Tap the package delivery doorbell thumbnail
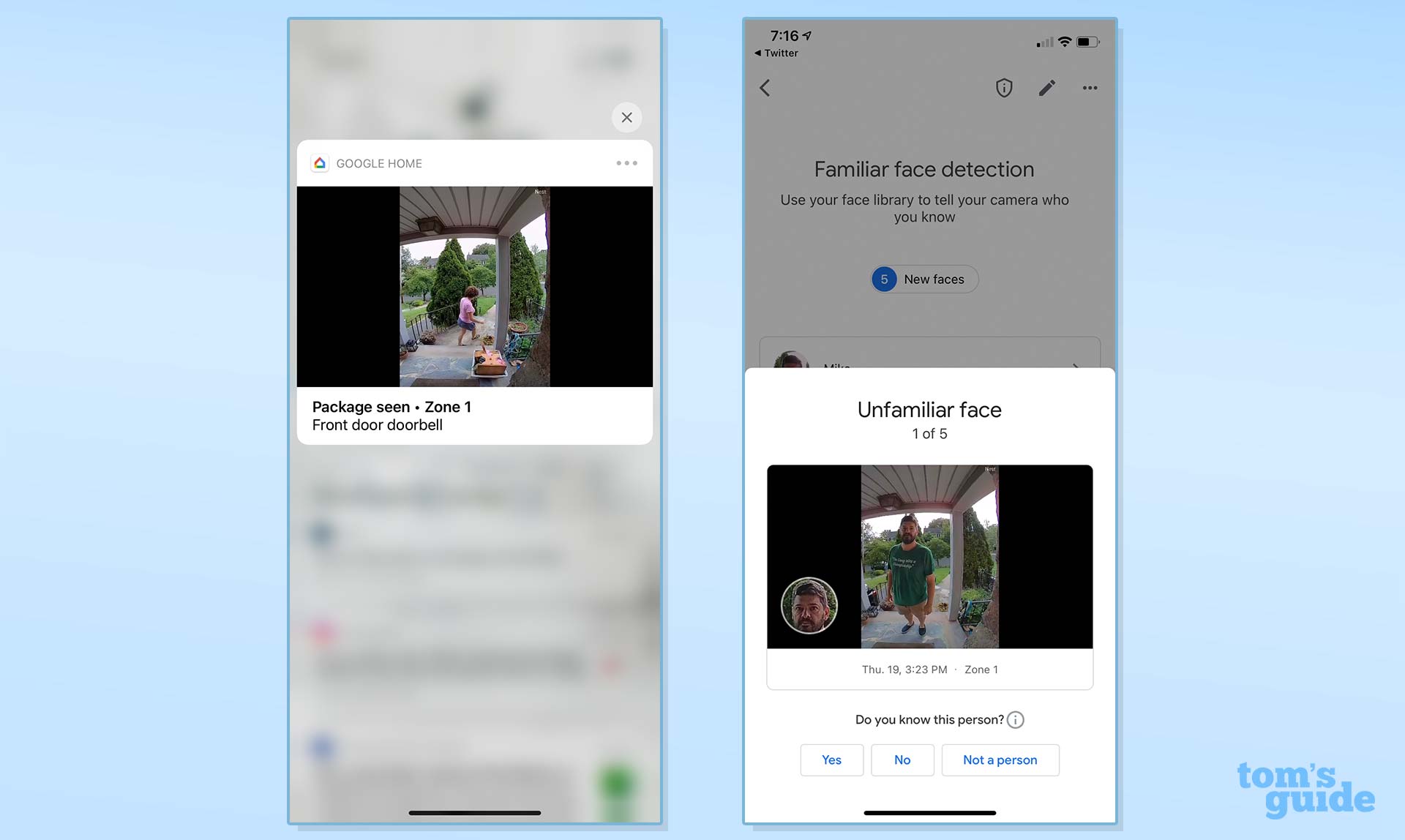 (474, 286)
